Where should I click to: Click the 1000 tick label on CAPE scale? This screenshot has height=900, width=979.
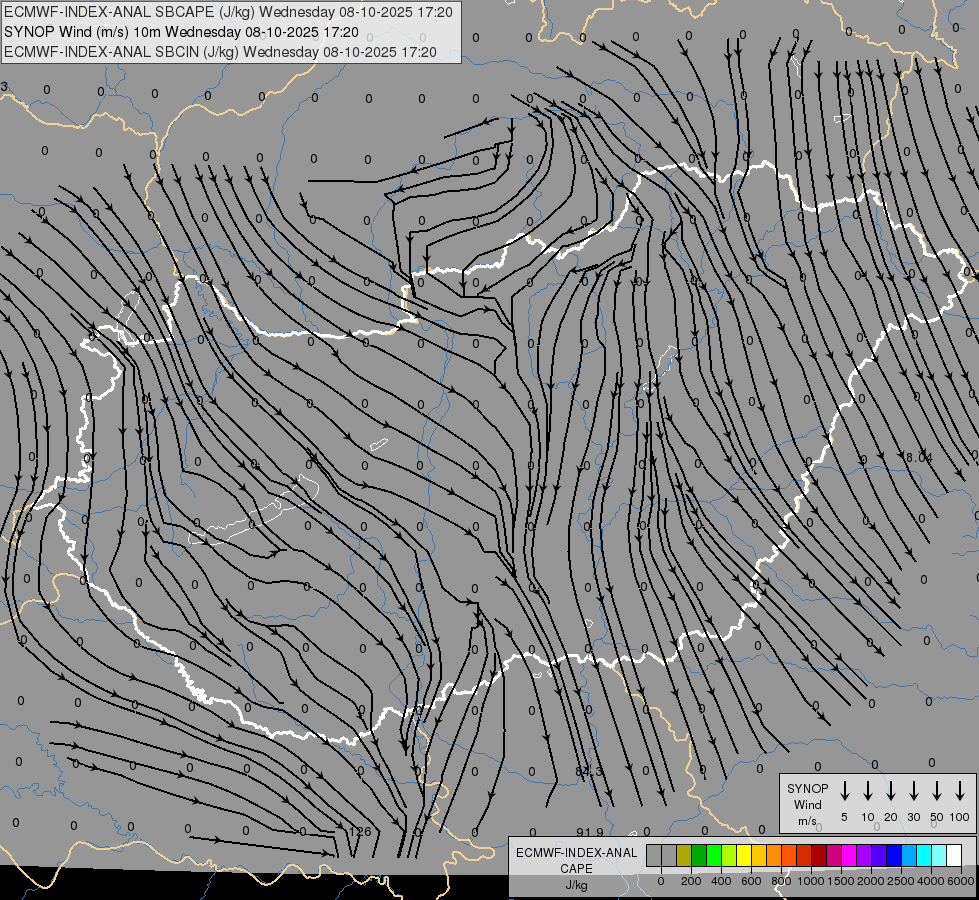click(811, 881)
